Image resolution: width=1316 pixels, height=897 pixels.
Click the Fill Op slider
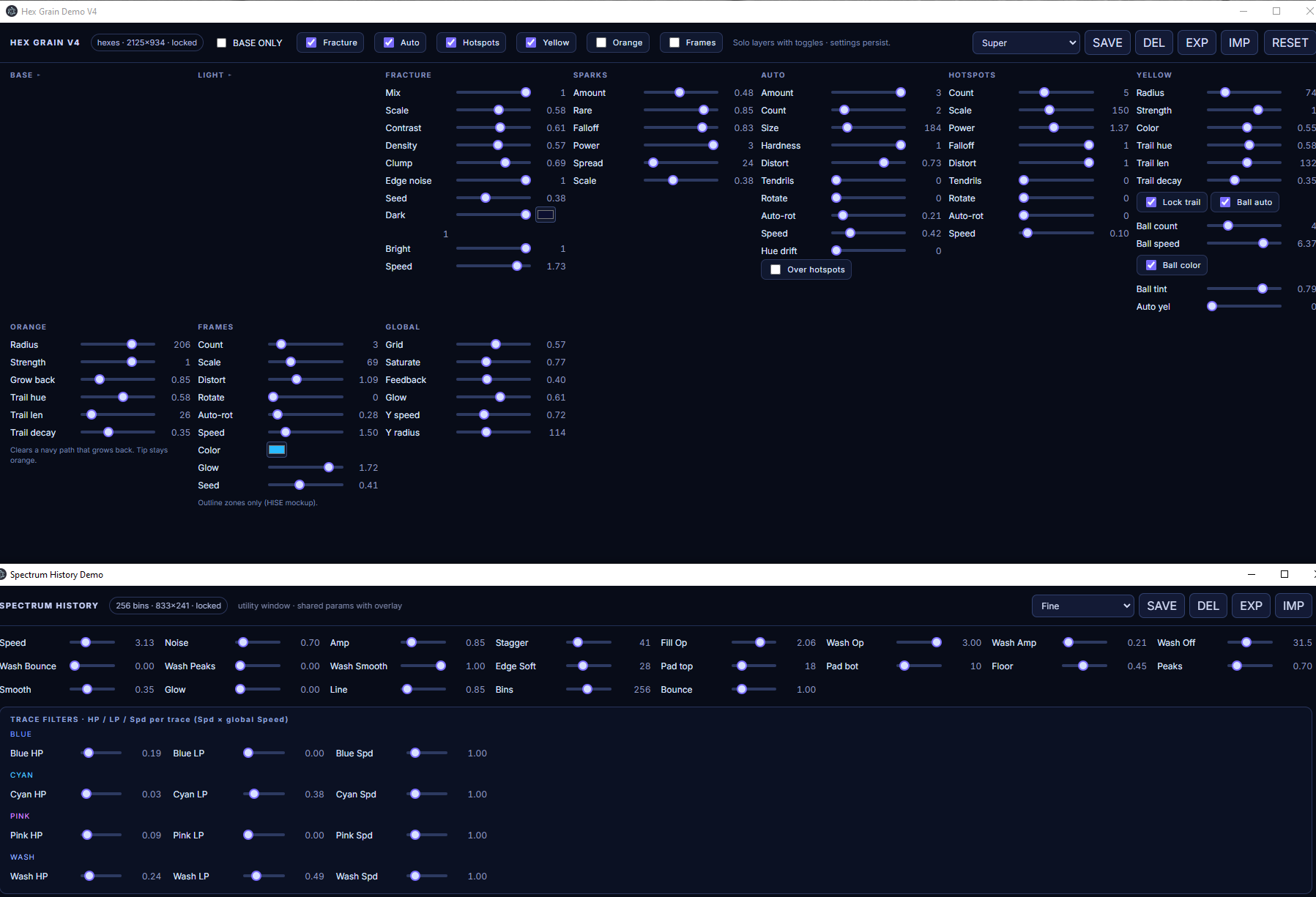754,642
